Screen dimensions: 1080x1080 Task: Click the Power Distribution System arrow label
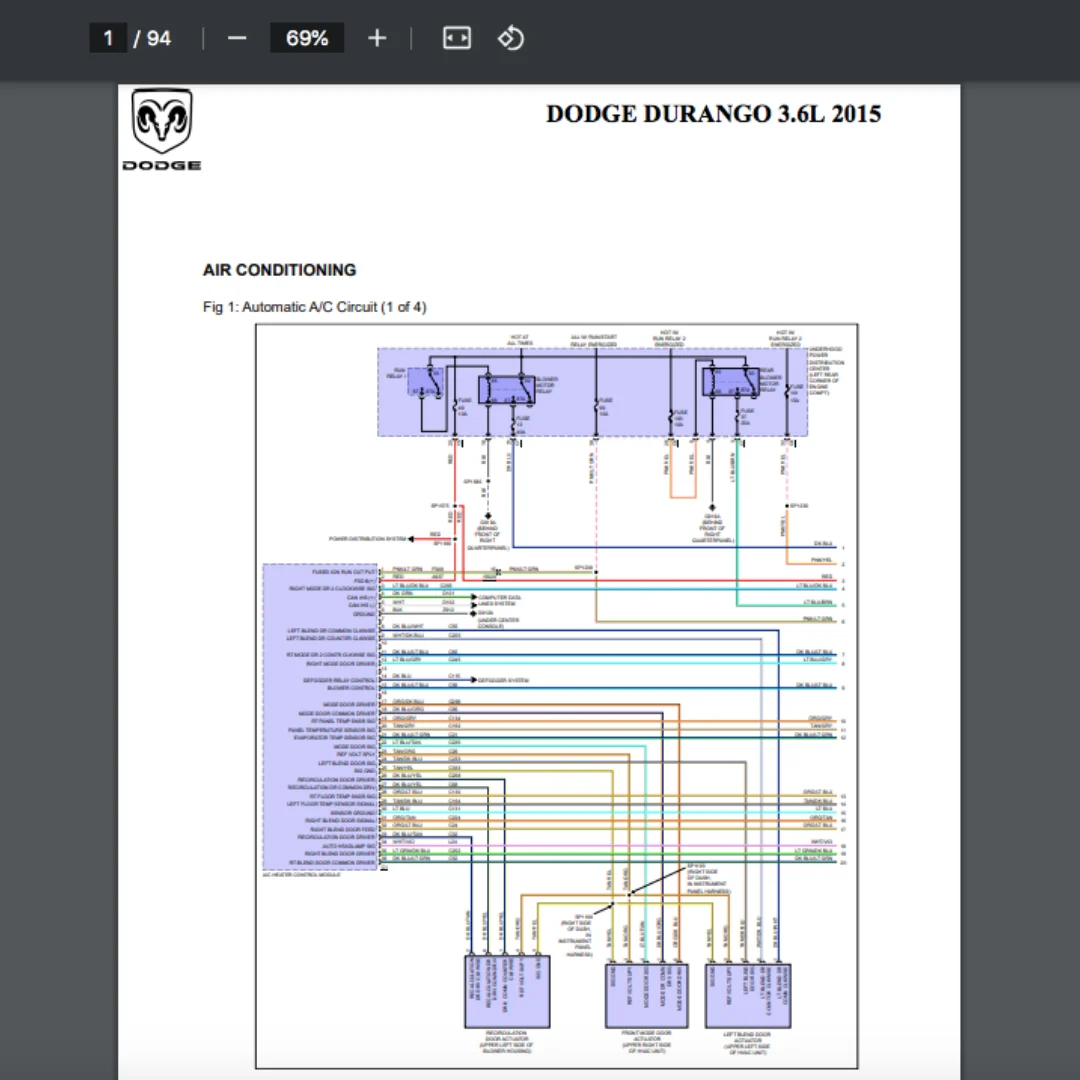368,539
